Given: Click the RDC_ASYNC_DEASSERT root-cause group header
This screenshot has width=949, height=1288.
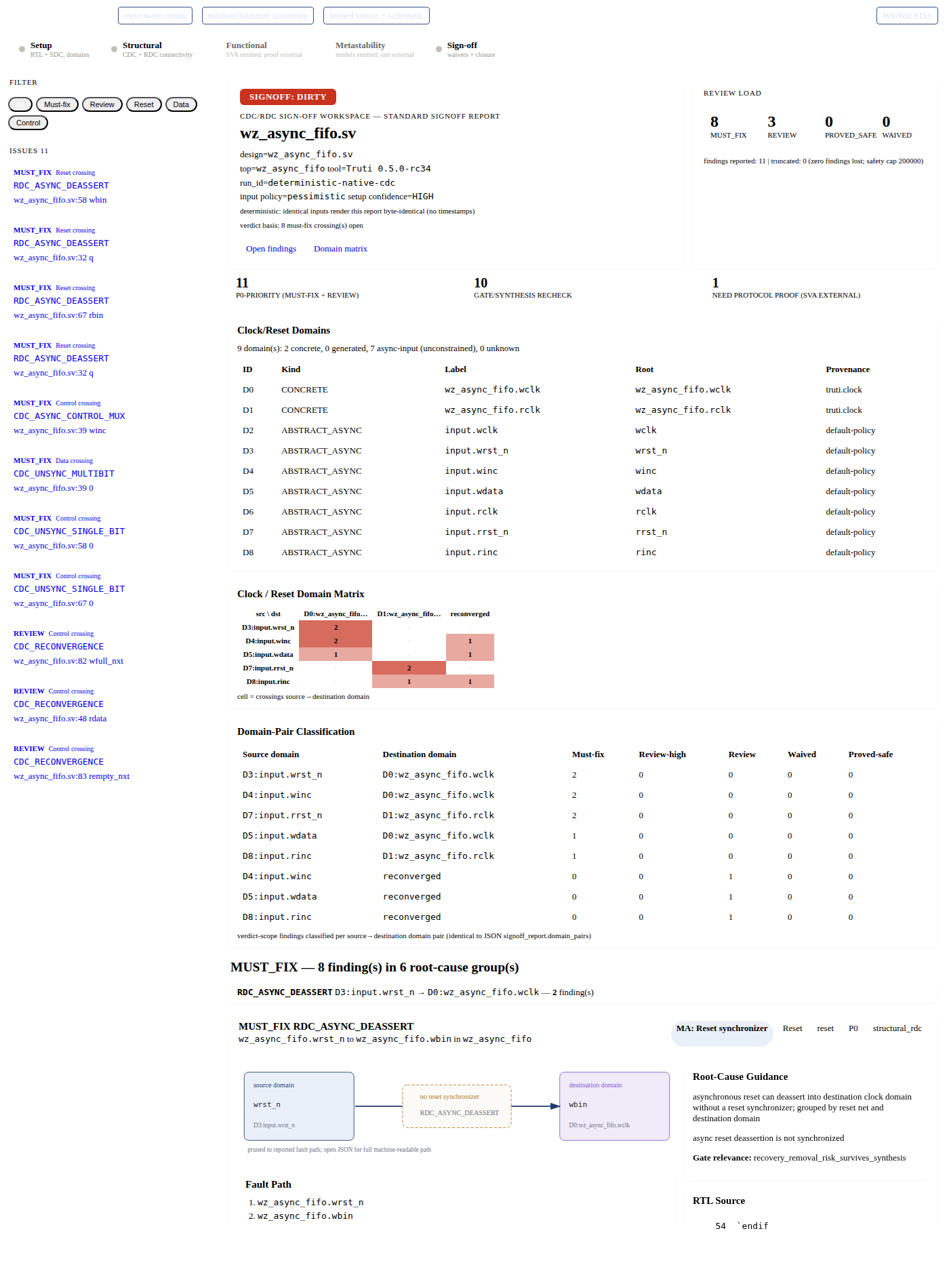Looking at the screenshot, I should 415,992.
